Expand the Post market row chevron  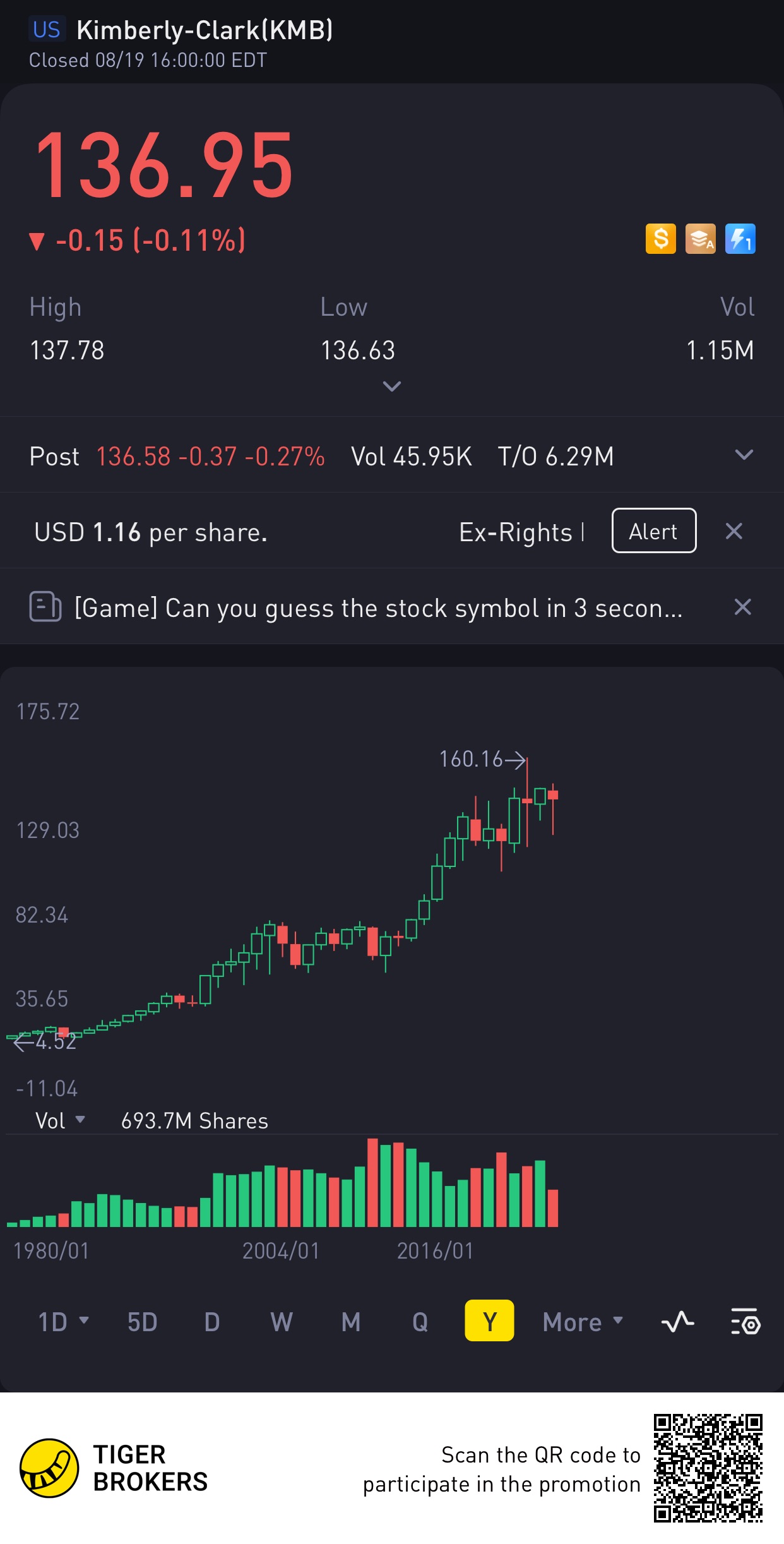pos(744,455)
